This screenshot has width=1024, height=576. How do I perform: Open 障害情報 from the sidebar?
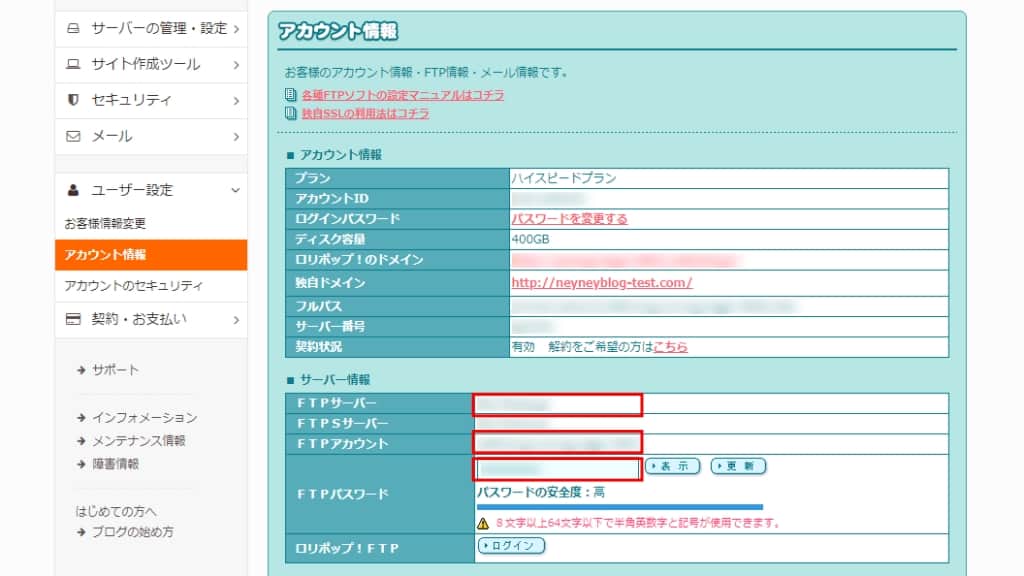(115, 464)
